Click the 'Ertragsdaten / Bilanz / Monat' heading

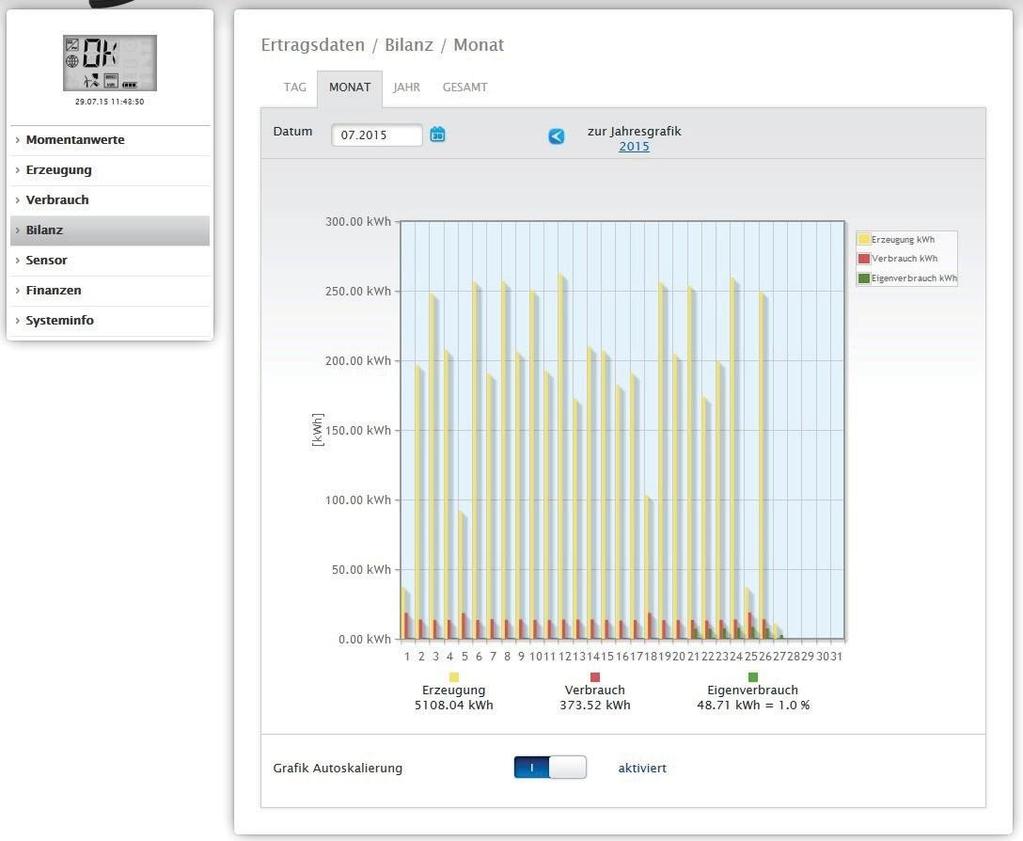point(382,45)
